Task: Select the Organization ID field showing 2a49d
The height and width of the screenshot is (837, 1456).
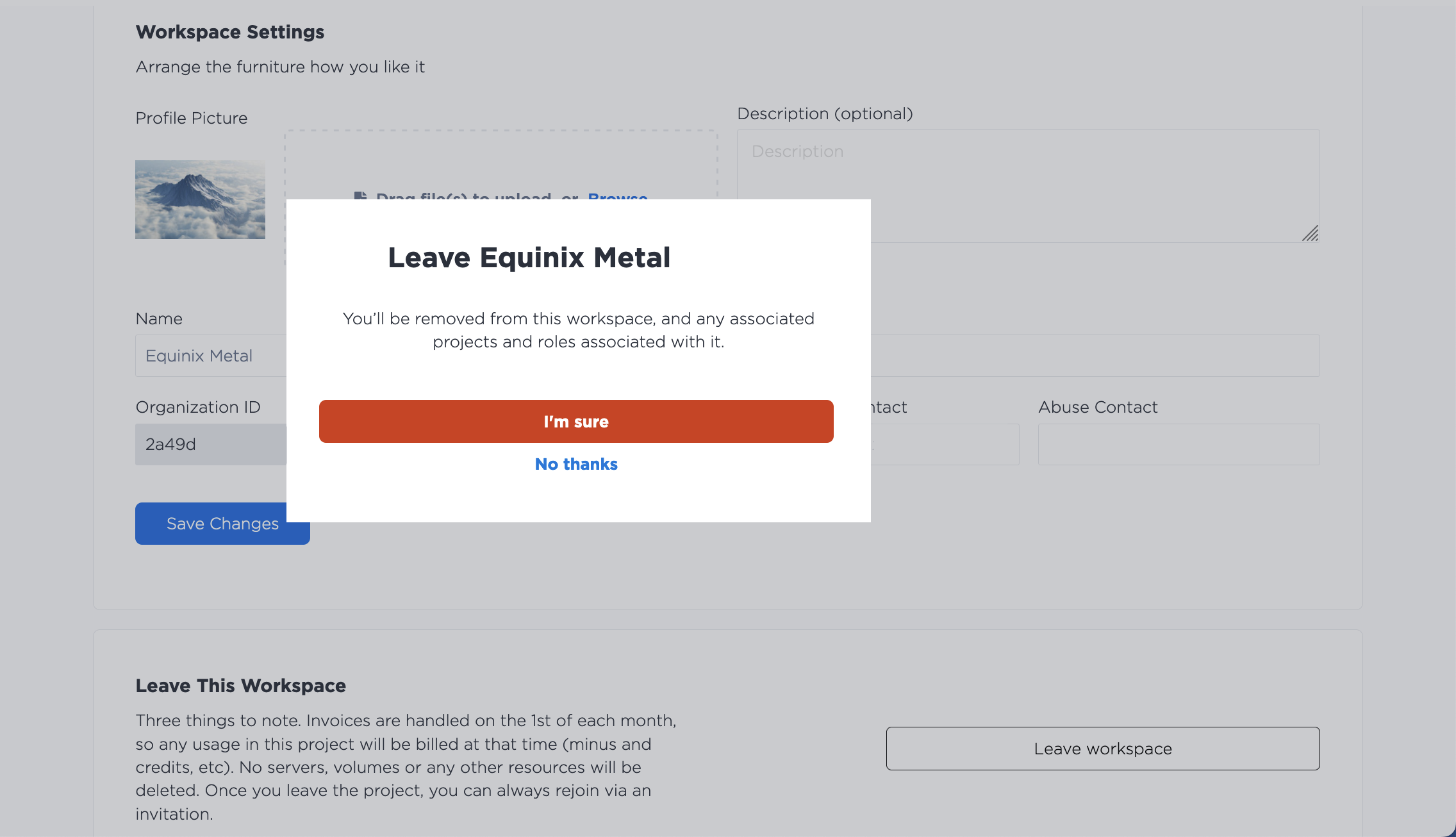Action: pos(211,444)
